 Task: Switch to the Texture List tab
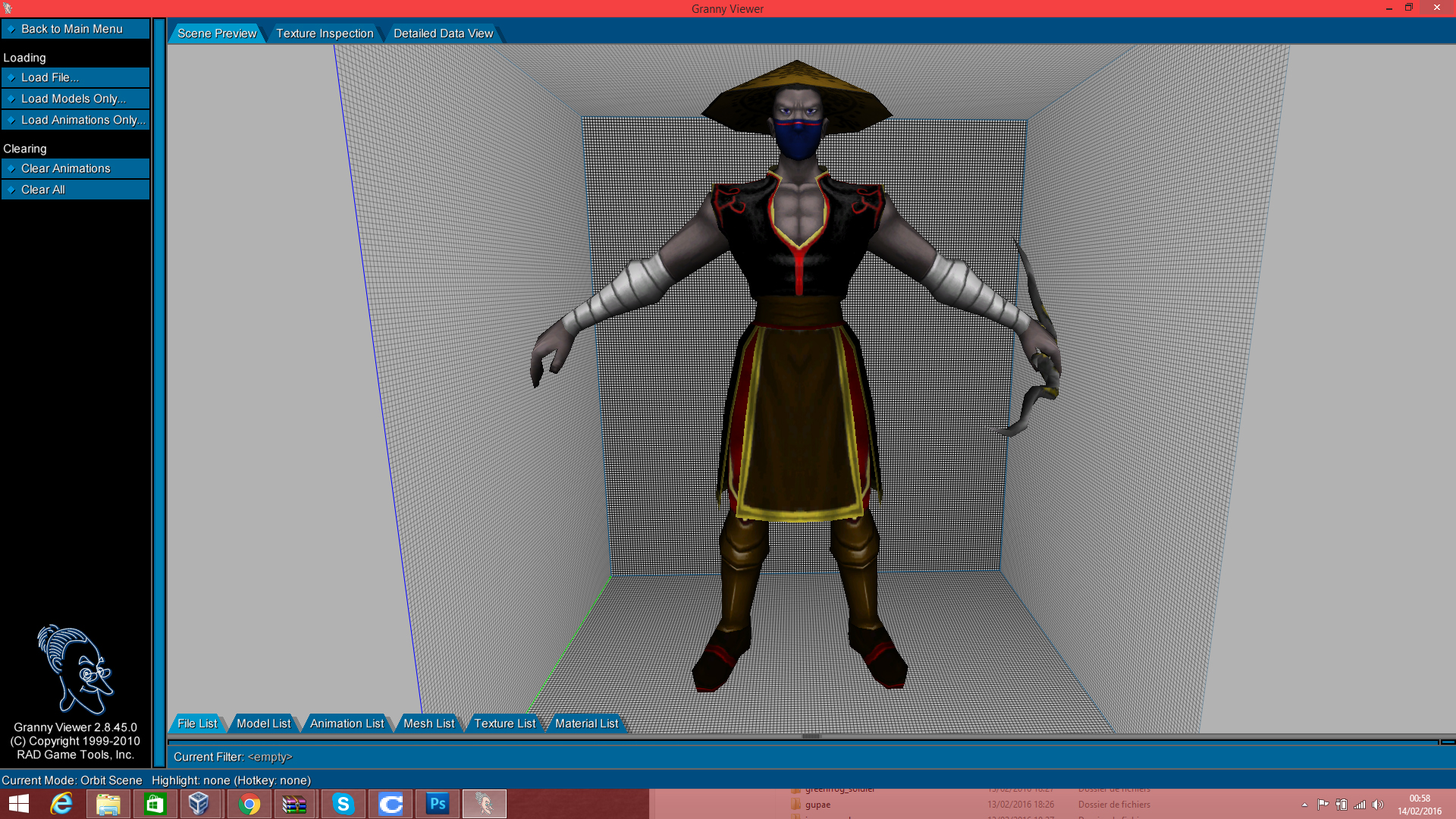pos(504,723)
